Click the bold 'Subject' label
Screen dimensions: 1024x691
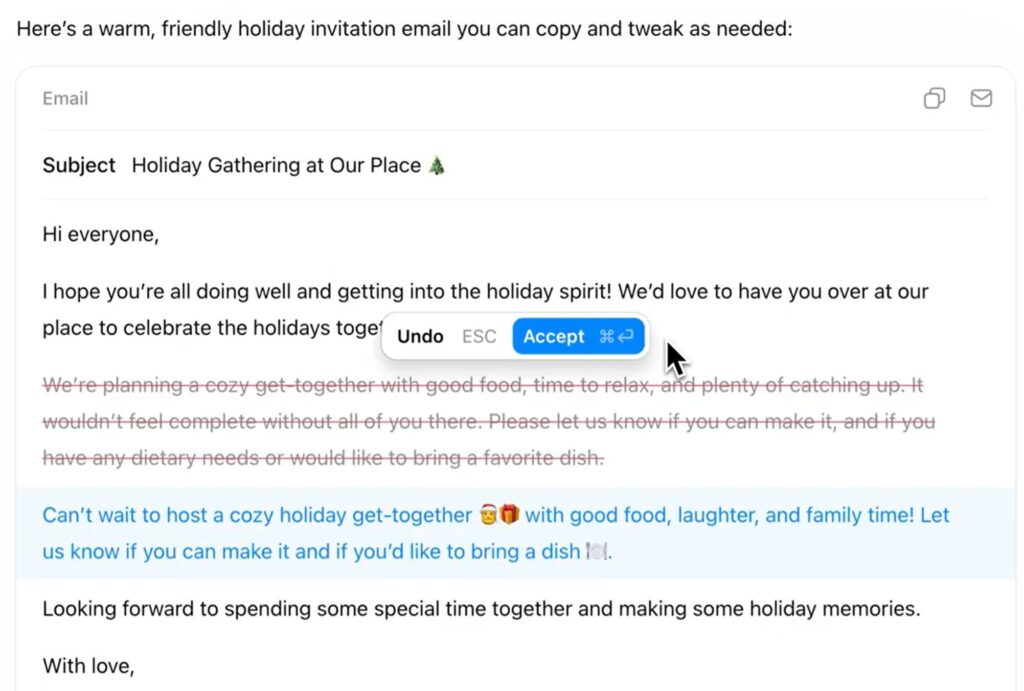[x=79, y=166]
